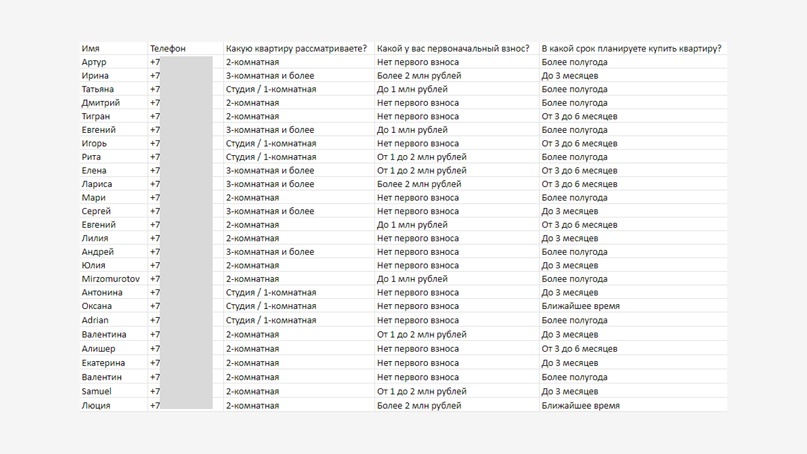Select the name cell "Samuel"
The width and height of the screenshot is (807, 454).
click(97, 391)
